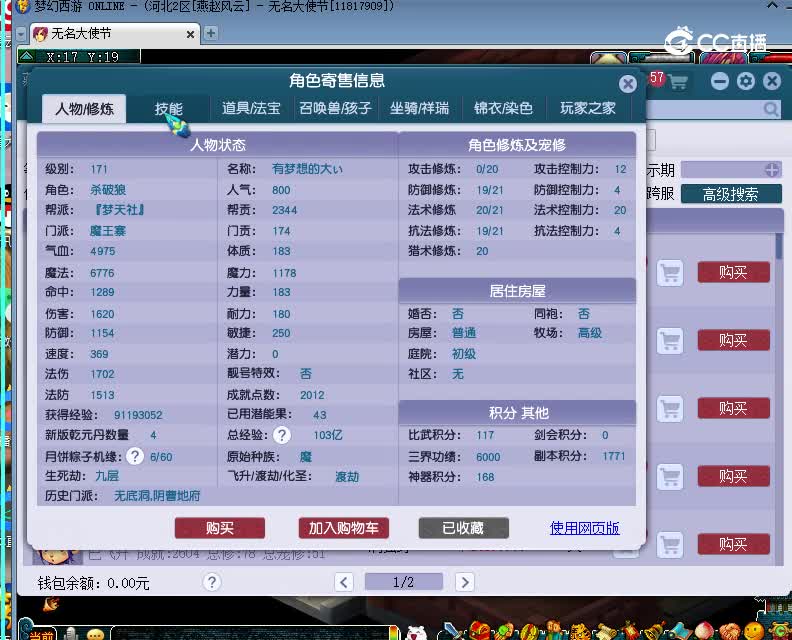The height and width of the screenshot is (640, 792).
Task: Go to the next listings page arrow
Action: [465, 582]
